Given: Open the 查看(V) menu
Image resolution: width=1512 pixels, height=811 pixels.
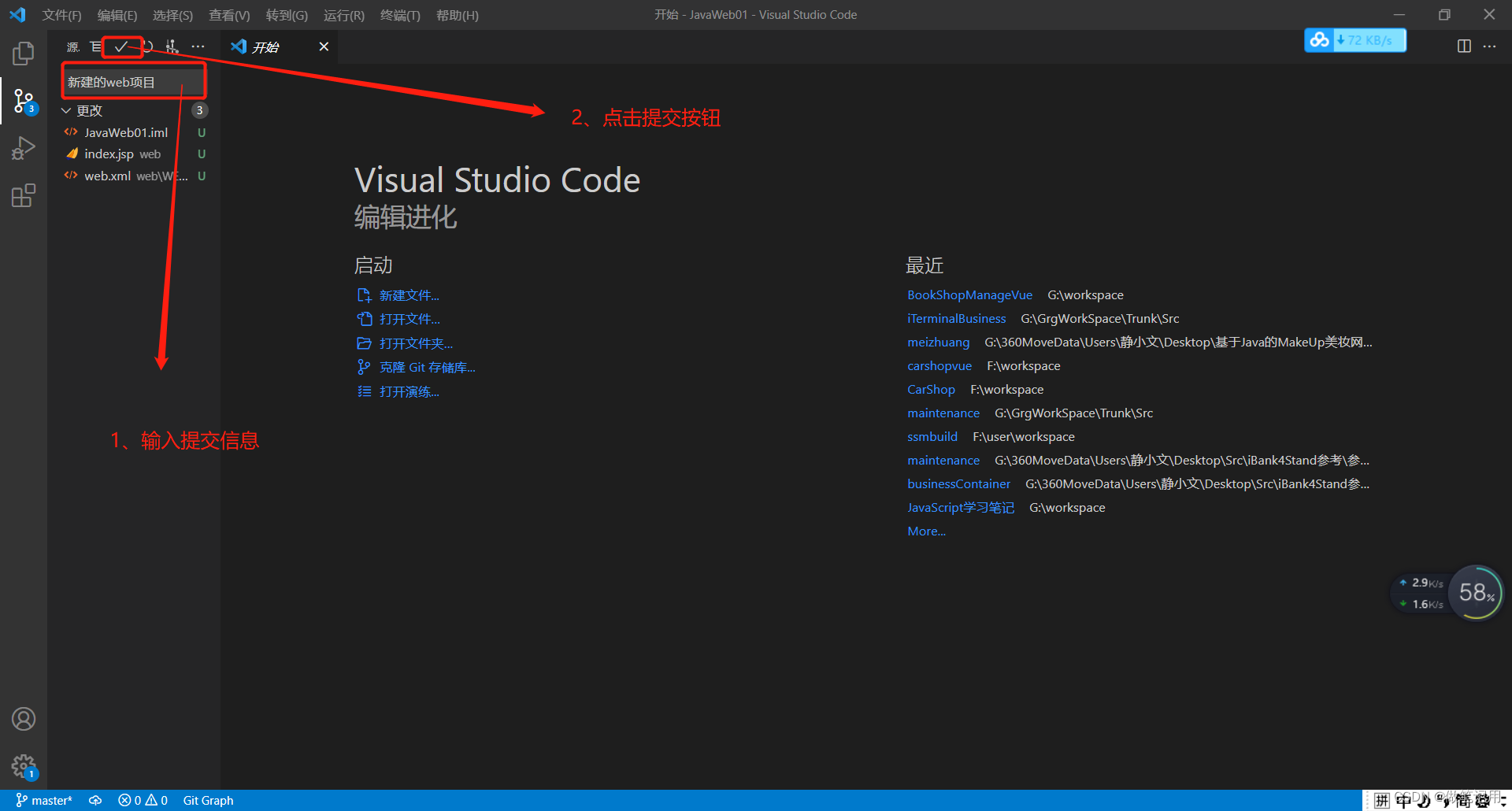Looking at the screenshot, I should point(229,15).
